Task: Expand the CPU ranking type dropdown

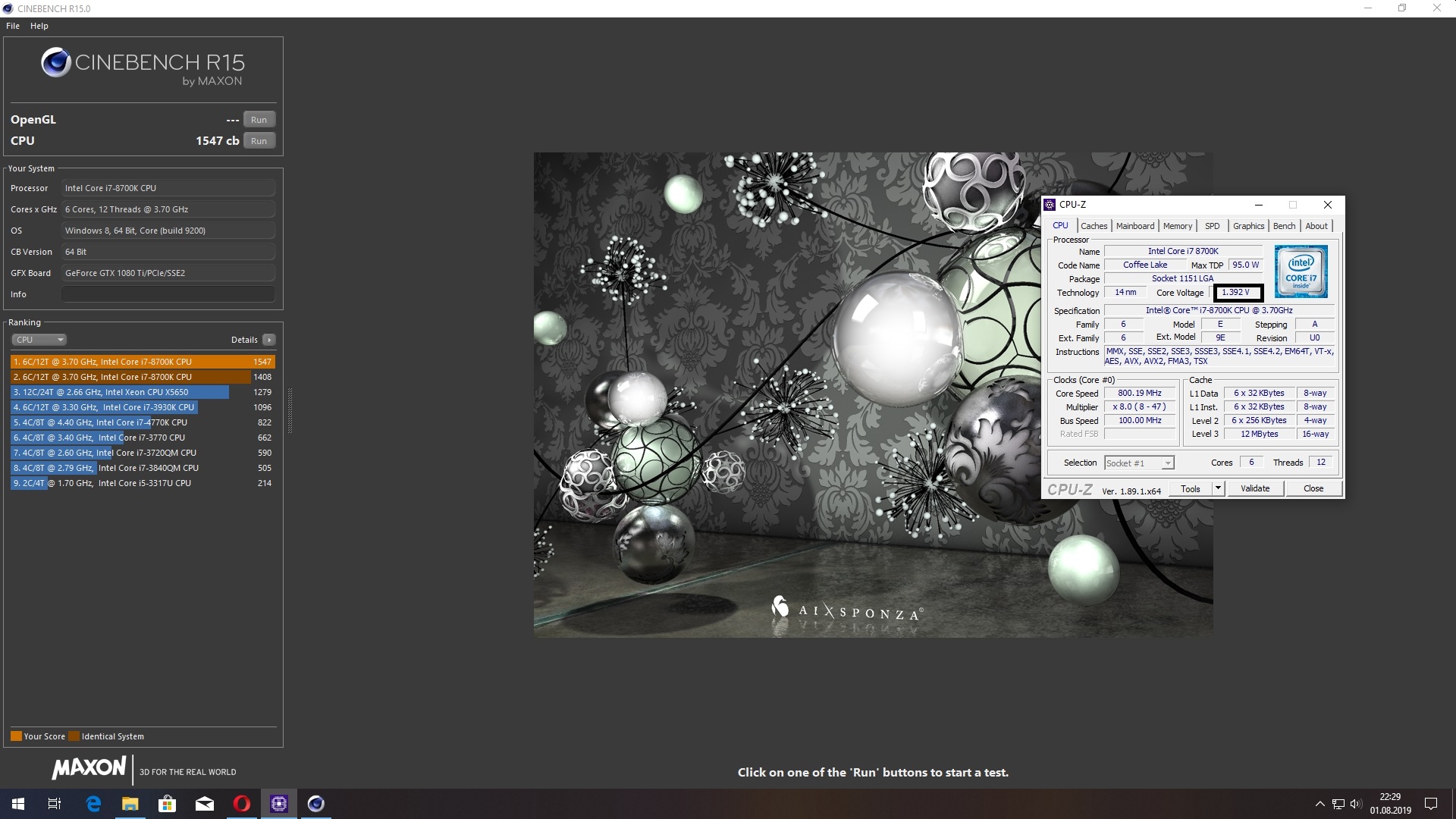Action: [x=39, y=340]
